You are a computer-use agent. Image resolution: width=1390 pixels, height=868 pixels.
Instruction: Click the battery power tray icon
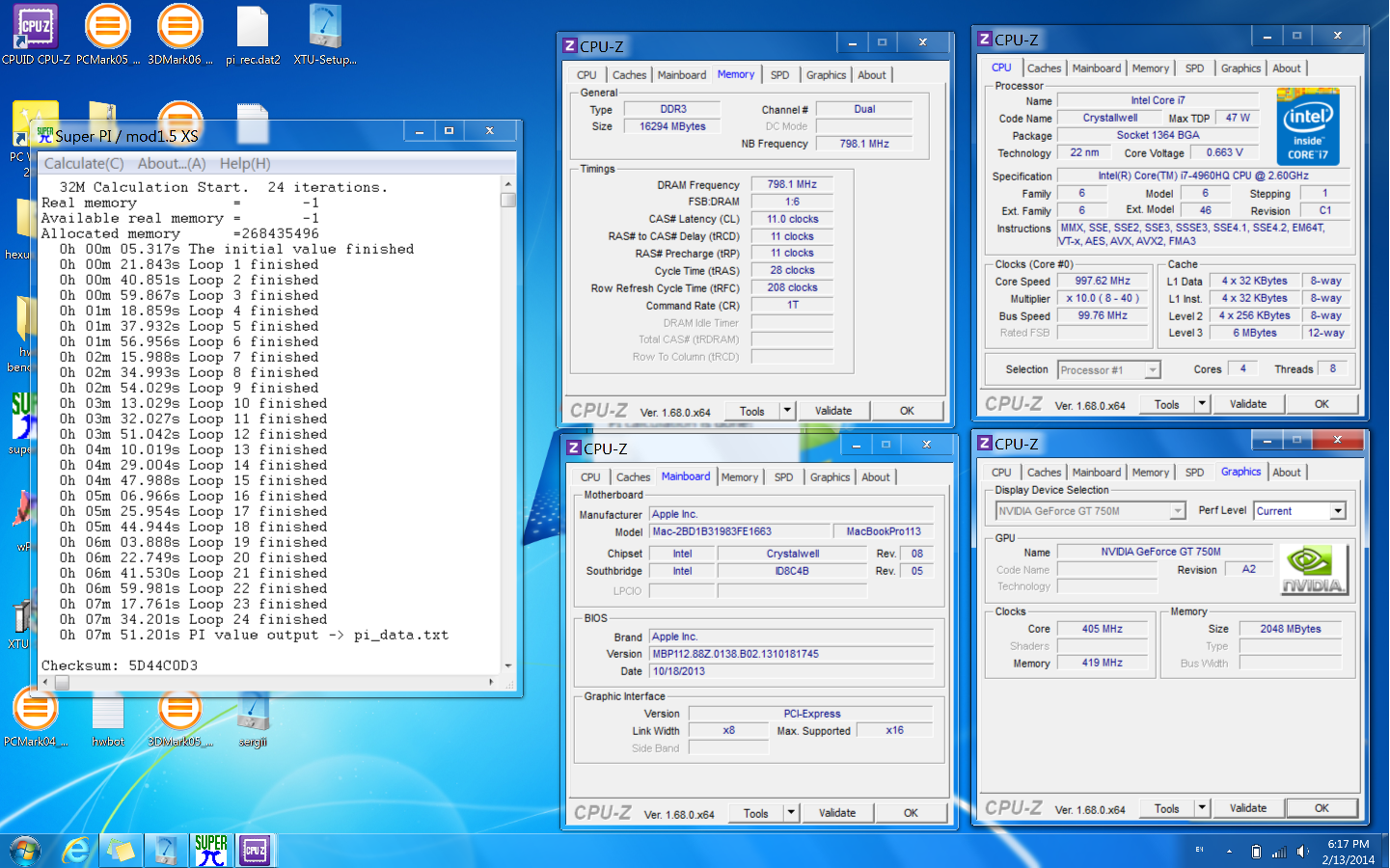(x=1256, y=852)
